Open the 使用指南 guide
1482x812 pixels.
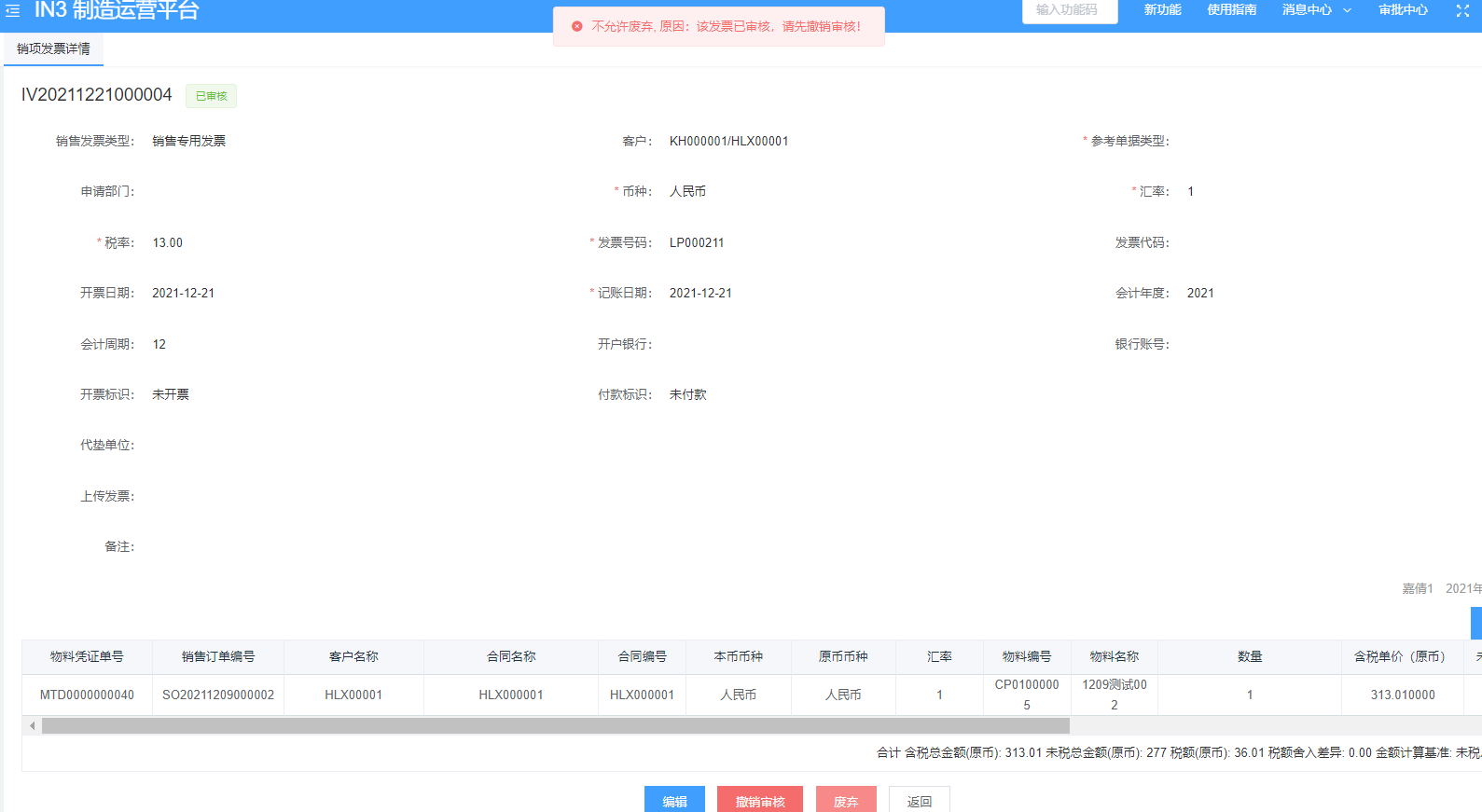(1231, 10)
